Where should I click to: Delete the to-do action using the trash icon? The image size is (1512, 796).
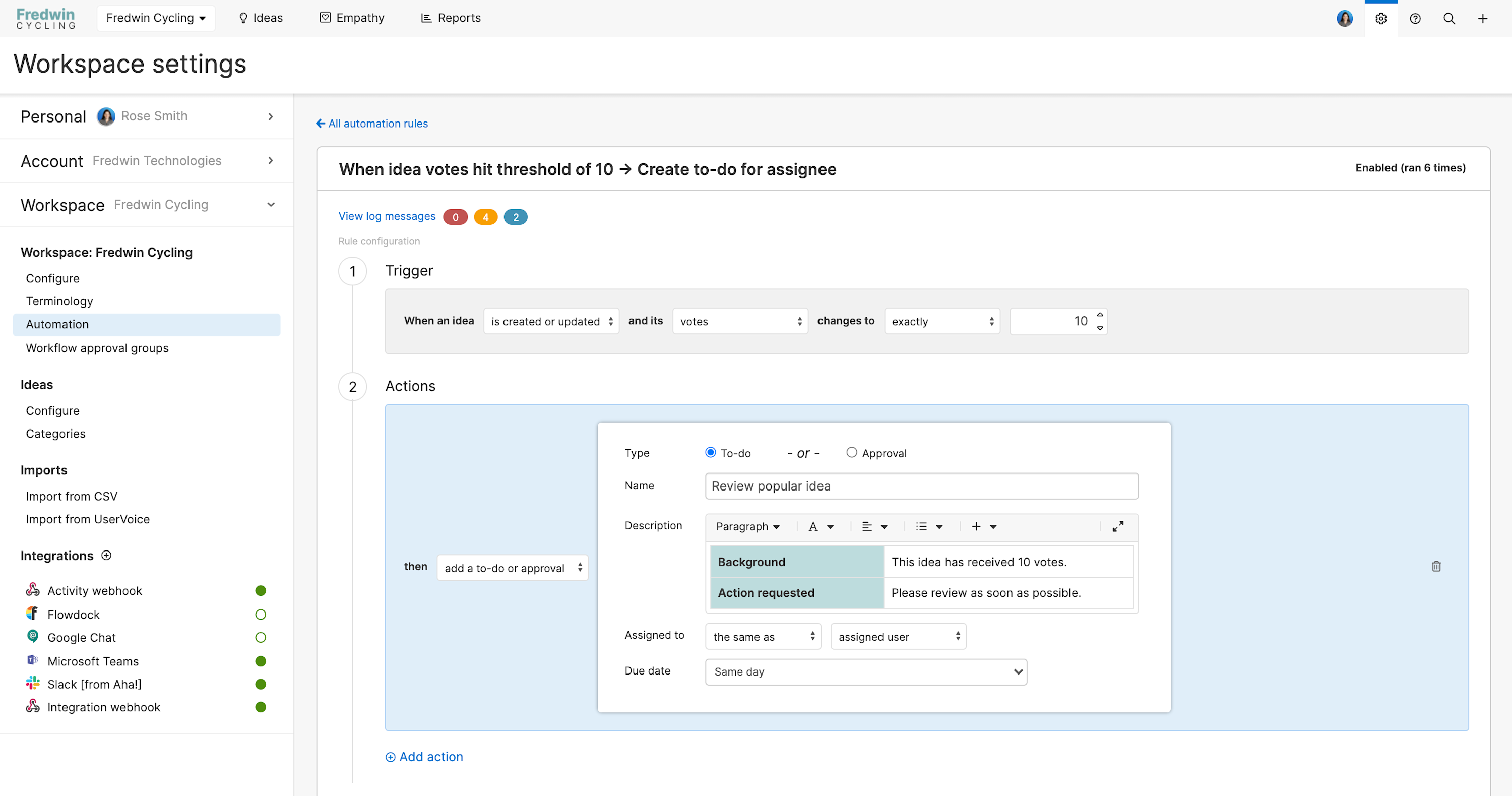pyautogui.click(x=1436, y=566)
